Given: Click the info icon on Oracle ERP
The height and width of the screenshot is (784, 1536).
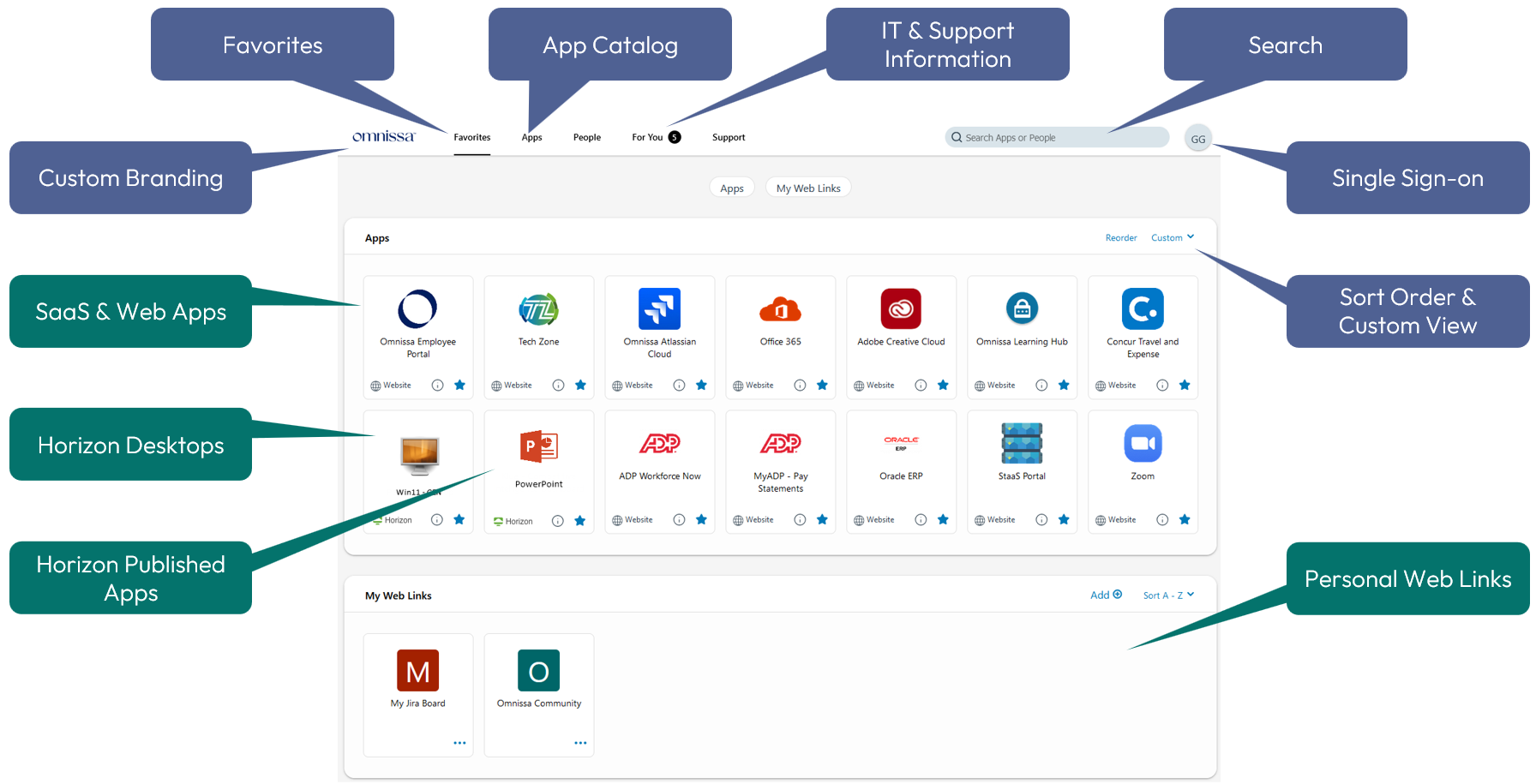Looking at the screenshot, I should coord(921,520).
